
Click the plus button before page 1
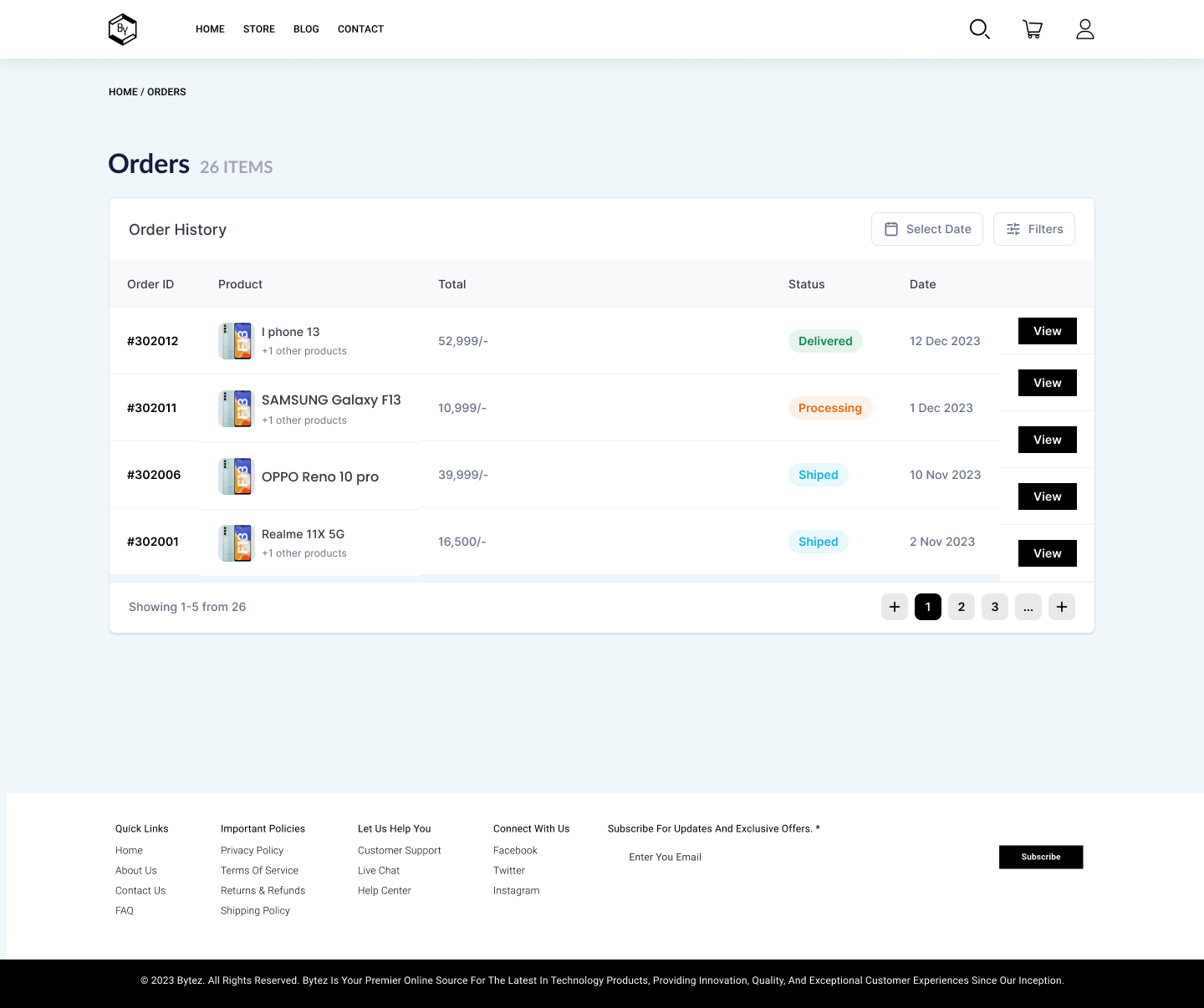click(895, 607)
